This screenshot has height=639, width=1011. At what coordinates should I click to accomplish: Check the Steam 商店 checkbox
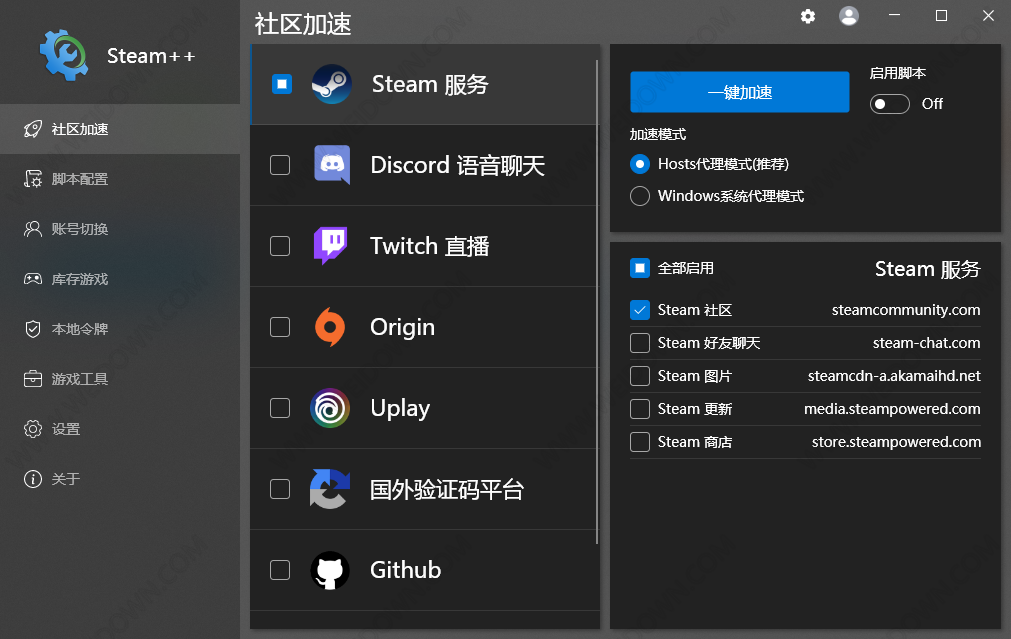pos(640,442)
